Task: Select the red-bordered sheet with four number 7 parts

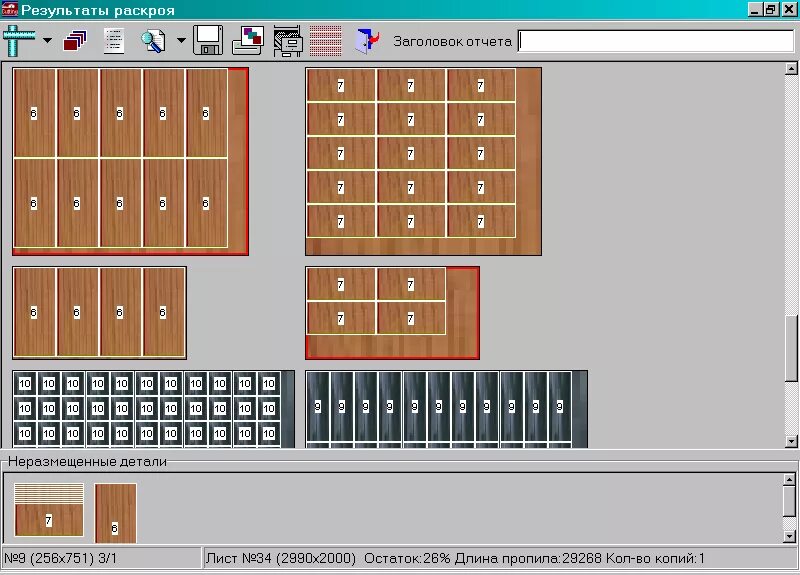Action: [392, 313]
